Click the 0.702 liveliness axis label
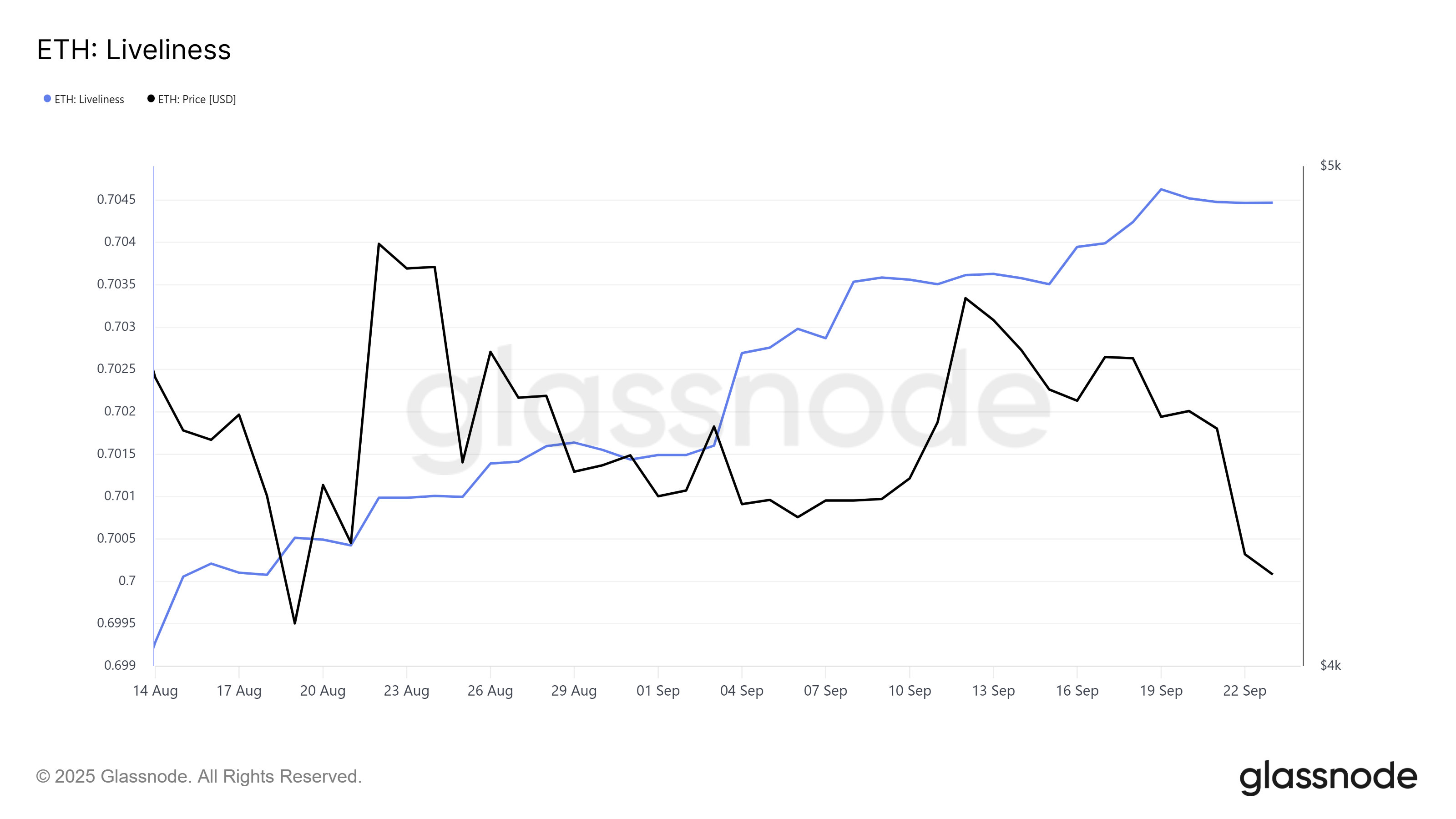Screen dimensions: 1456x819 [120, 411]
